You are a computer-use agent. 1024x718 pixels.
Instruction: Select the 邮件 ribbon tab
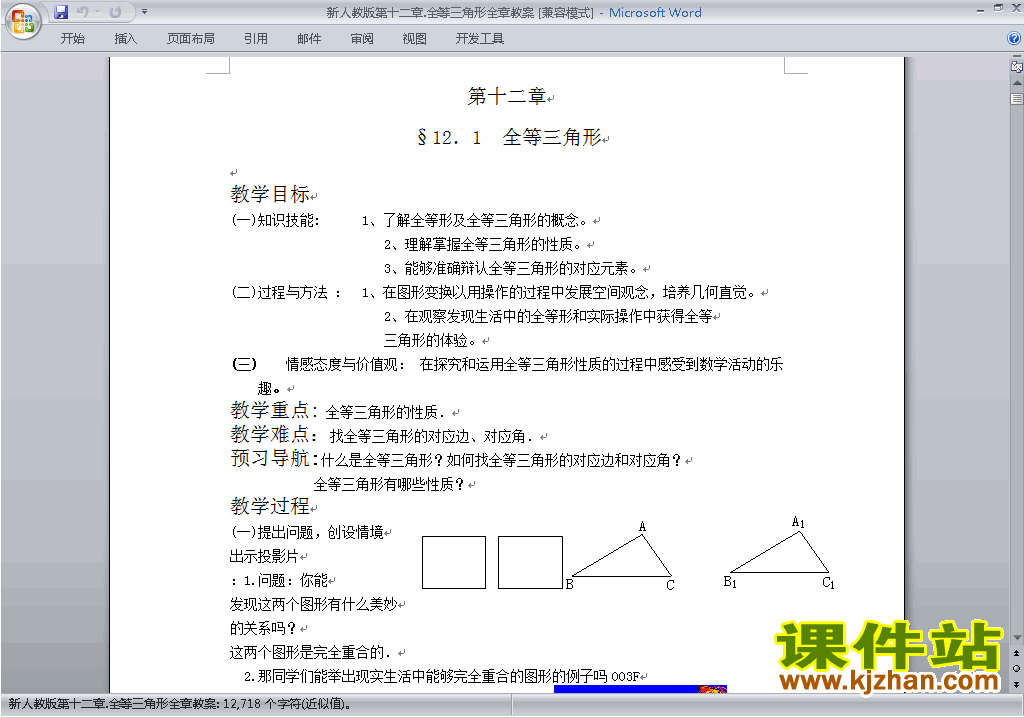309,39
